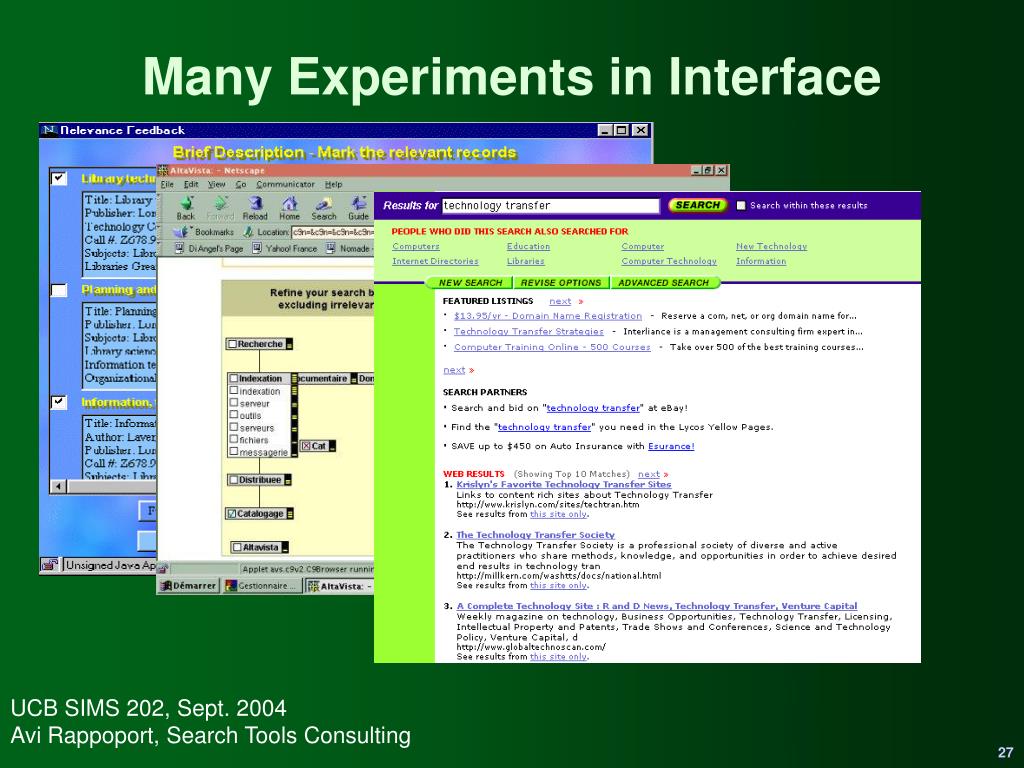Enable Search within these results checkbox
This screenshot has width=1024, height=768.
pos(741,206)
